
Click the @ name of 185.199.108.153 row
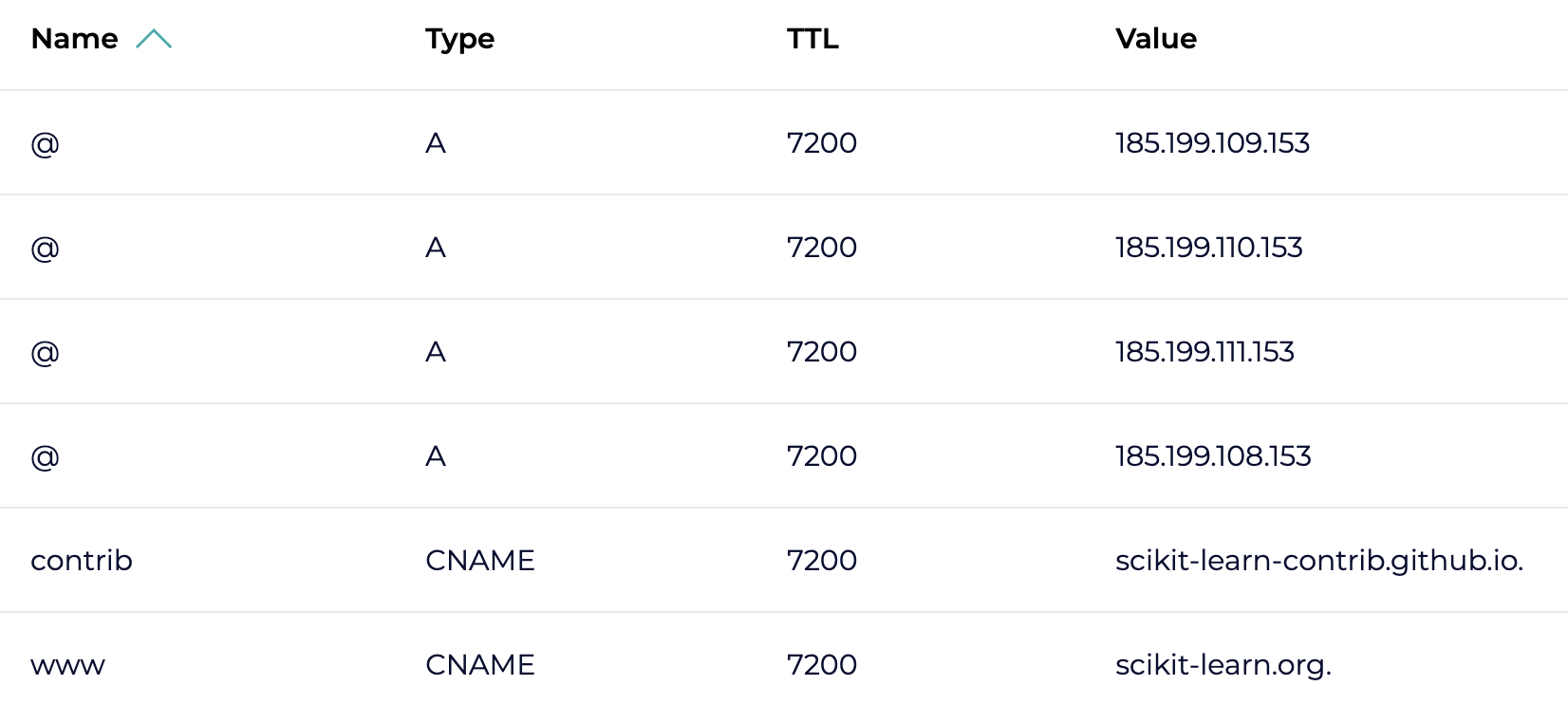click(x=46, y=457)
